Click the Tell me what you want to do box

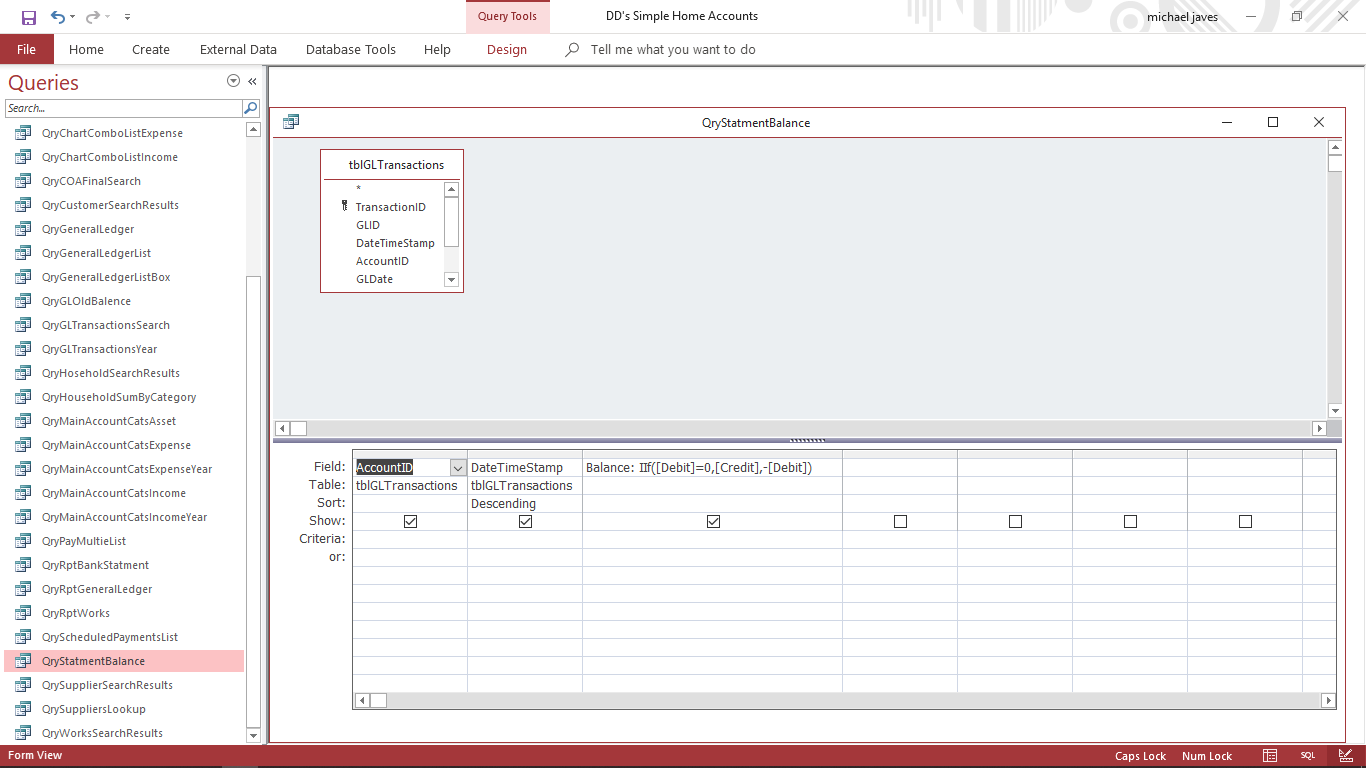[x=673, y=49]
